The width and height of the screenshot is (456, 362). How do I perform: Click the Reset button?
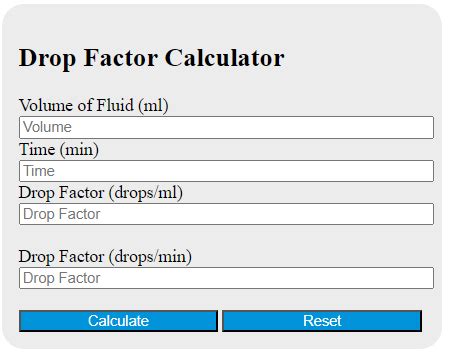tap(322, 321)
